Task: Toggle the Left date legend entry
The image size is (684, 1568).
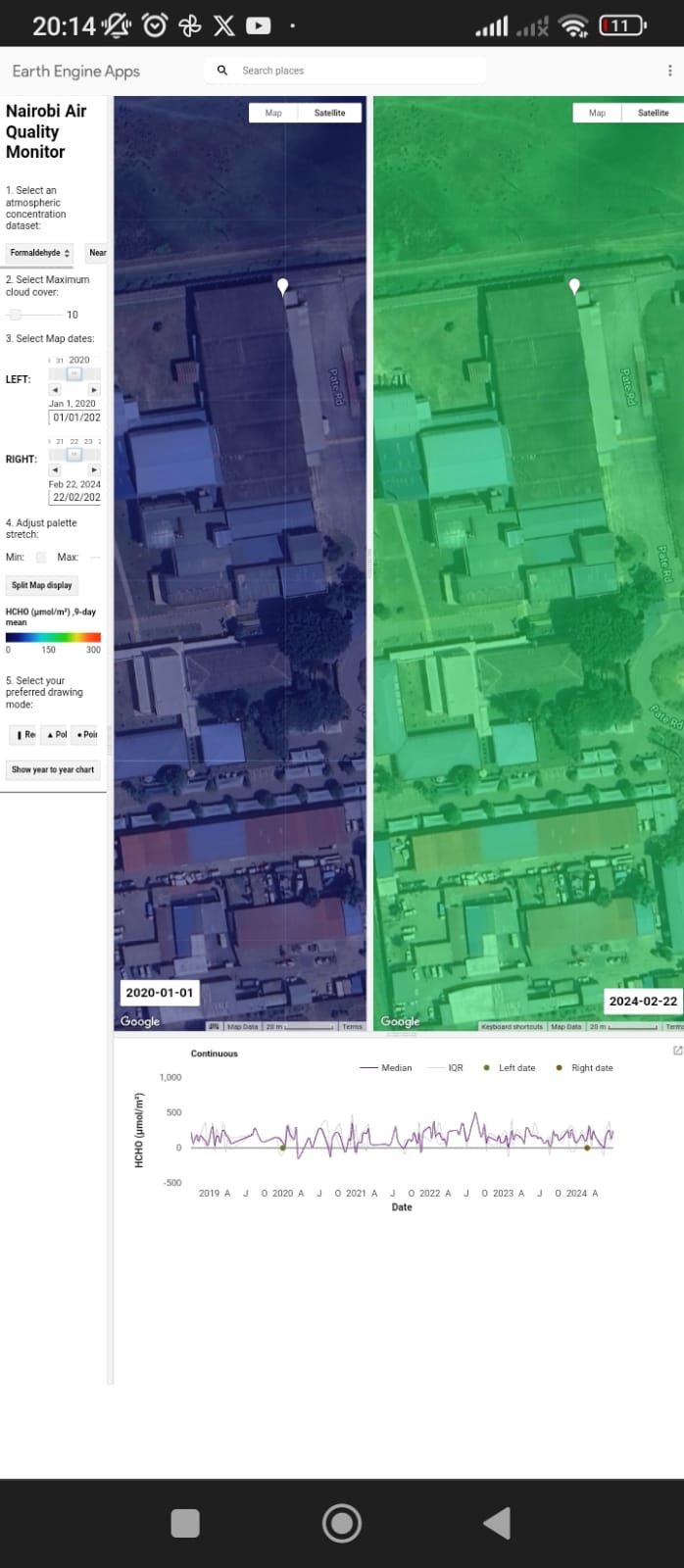Action: click(x=510, y=1068)
